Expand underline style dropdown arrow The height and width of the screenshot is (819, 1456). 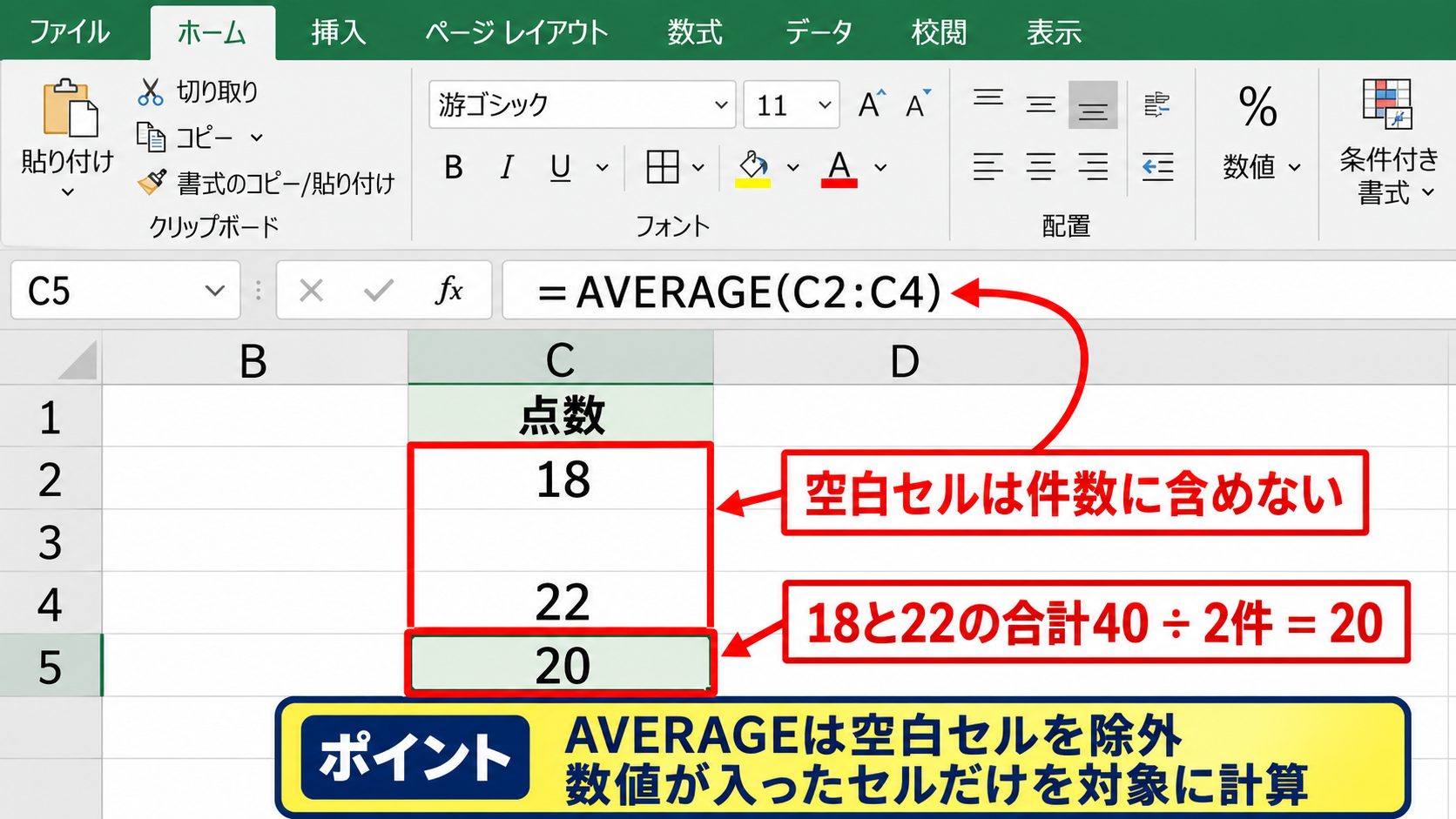(602, 167)
